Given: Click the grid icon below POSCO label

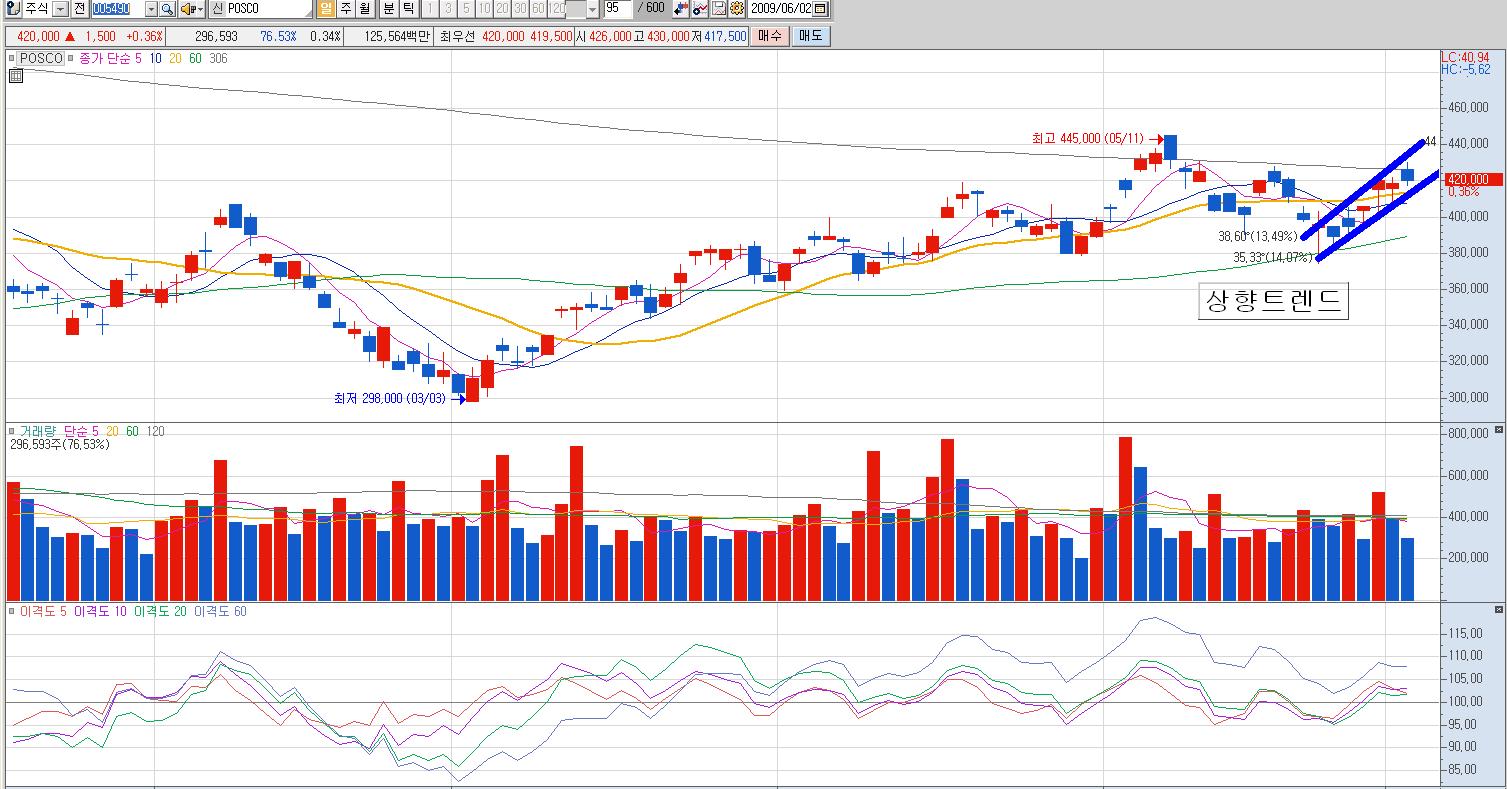Looking at the screenshot, I should pos(15,76).
